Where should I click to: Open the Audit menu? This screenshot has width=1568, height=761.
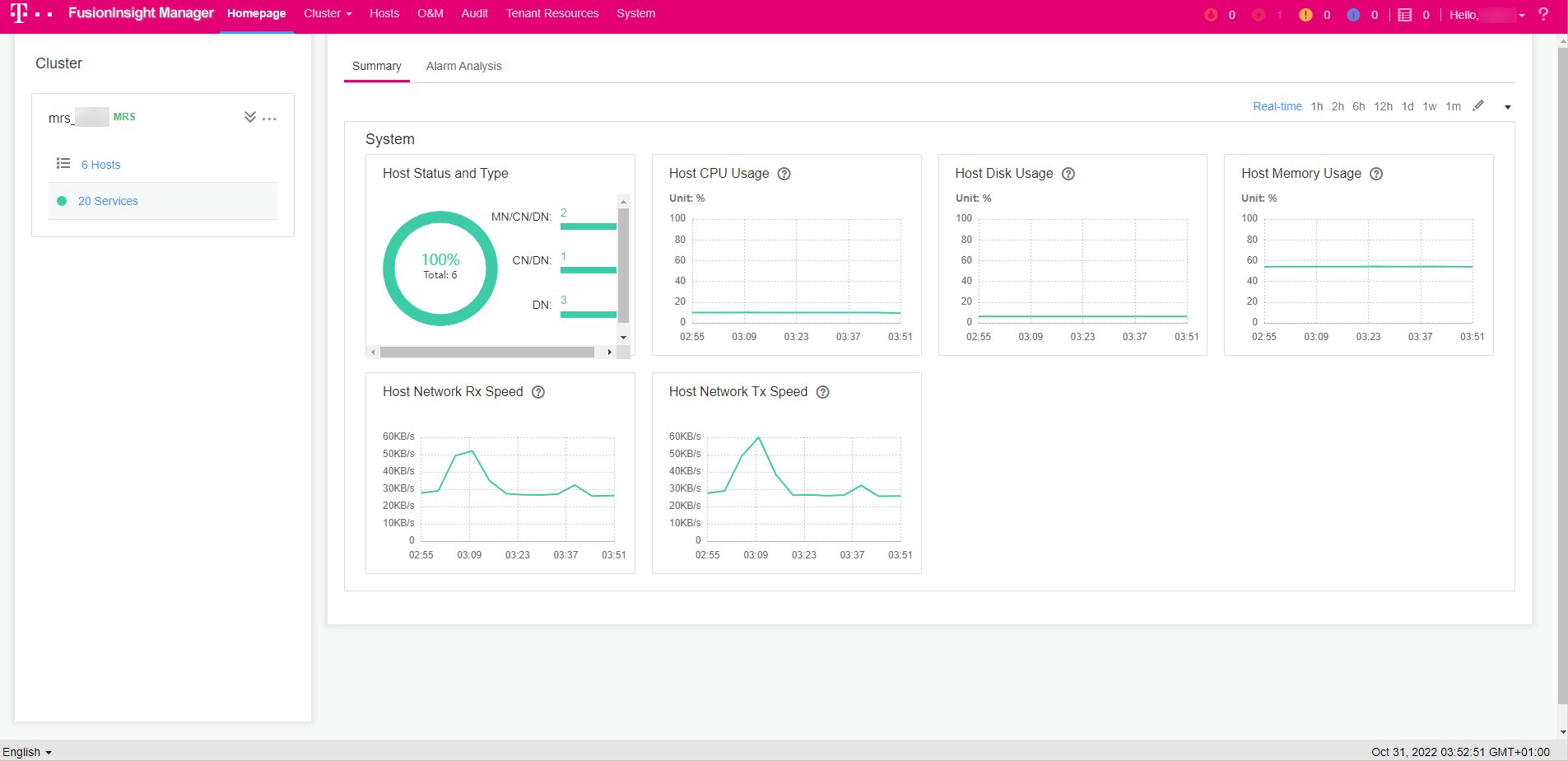475,13
